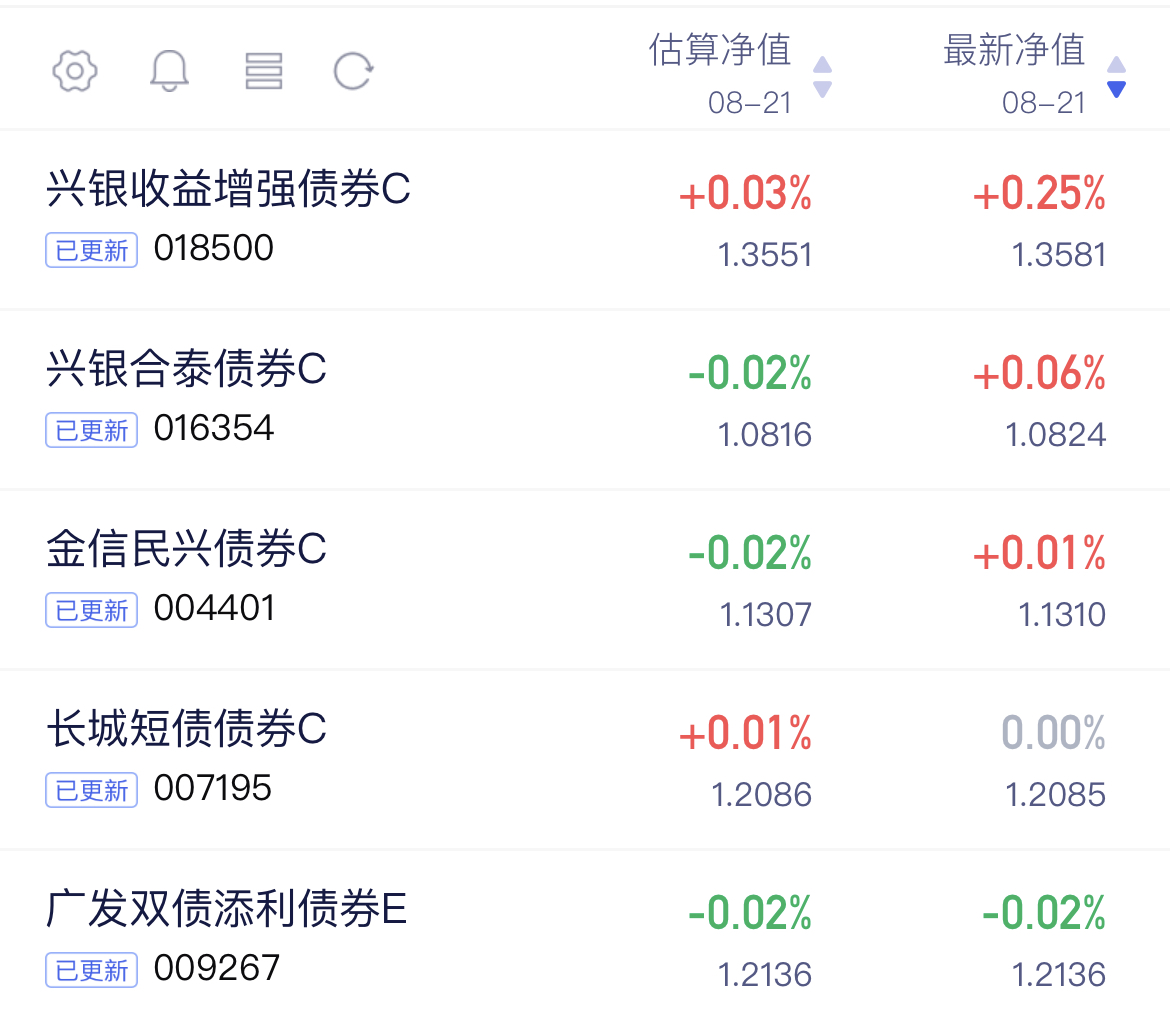The width and height of the screenshot is (1170, 1022).
Task: Tap latest value 1.0824
Action: 1056,435
